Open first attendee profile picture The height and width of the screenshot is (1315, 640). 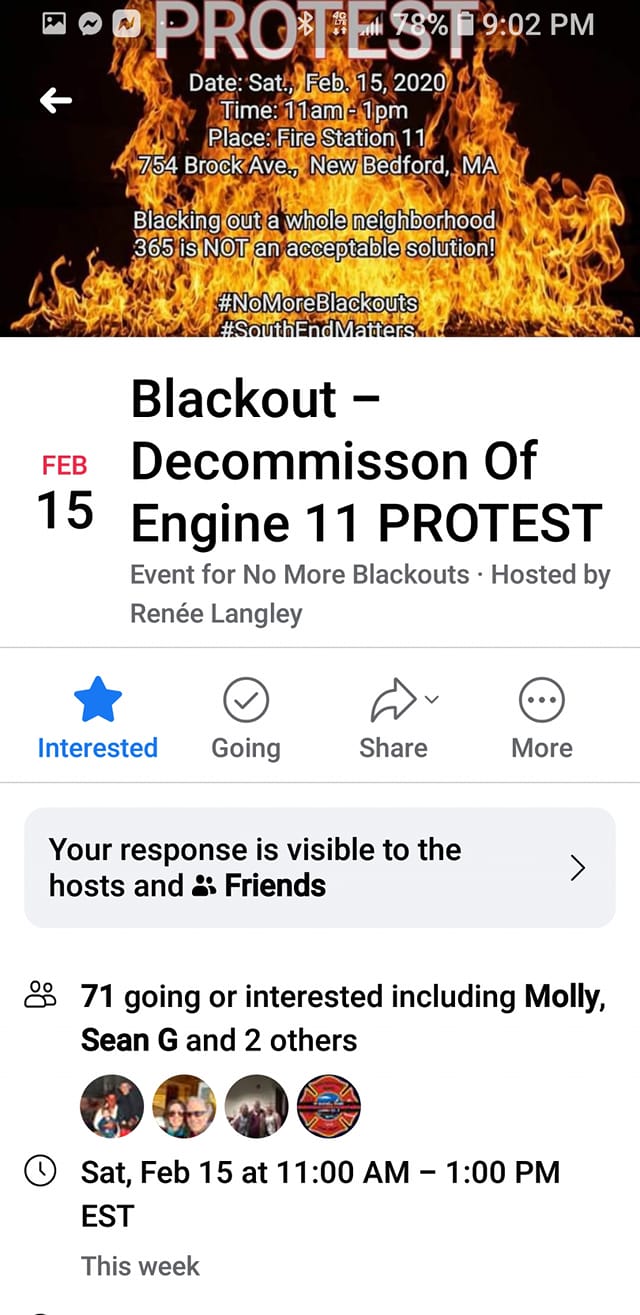point(112,1107)
